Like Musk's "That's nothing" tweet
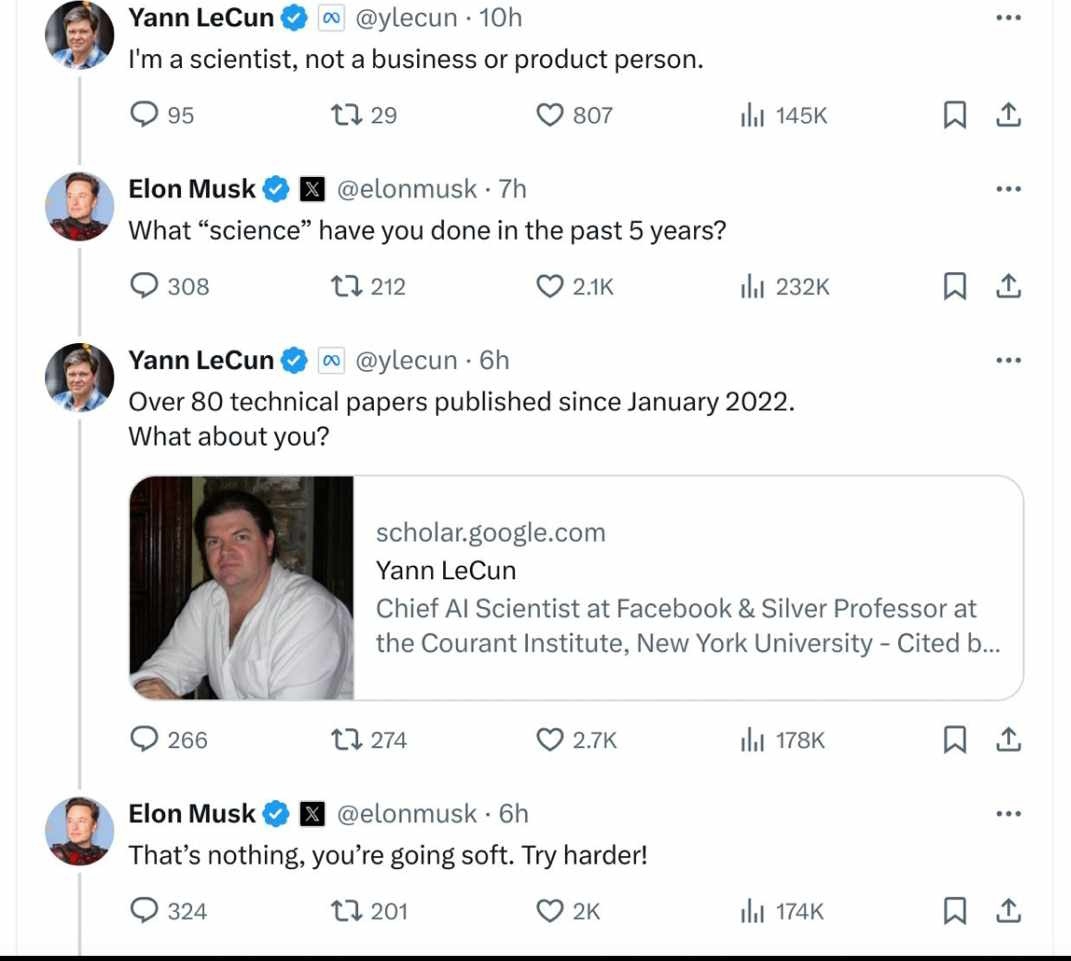Viewport: 1071px width, 961px height. (550, 912)
